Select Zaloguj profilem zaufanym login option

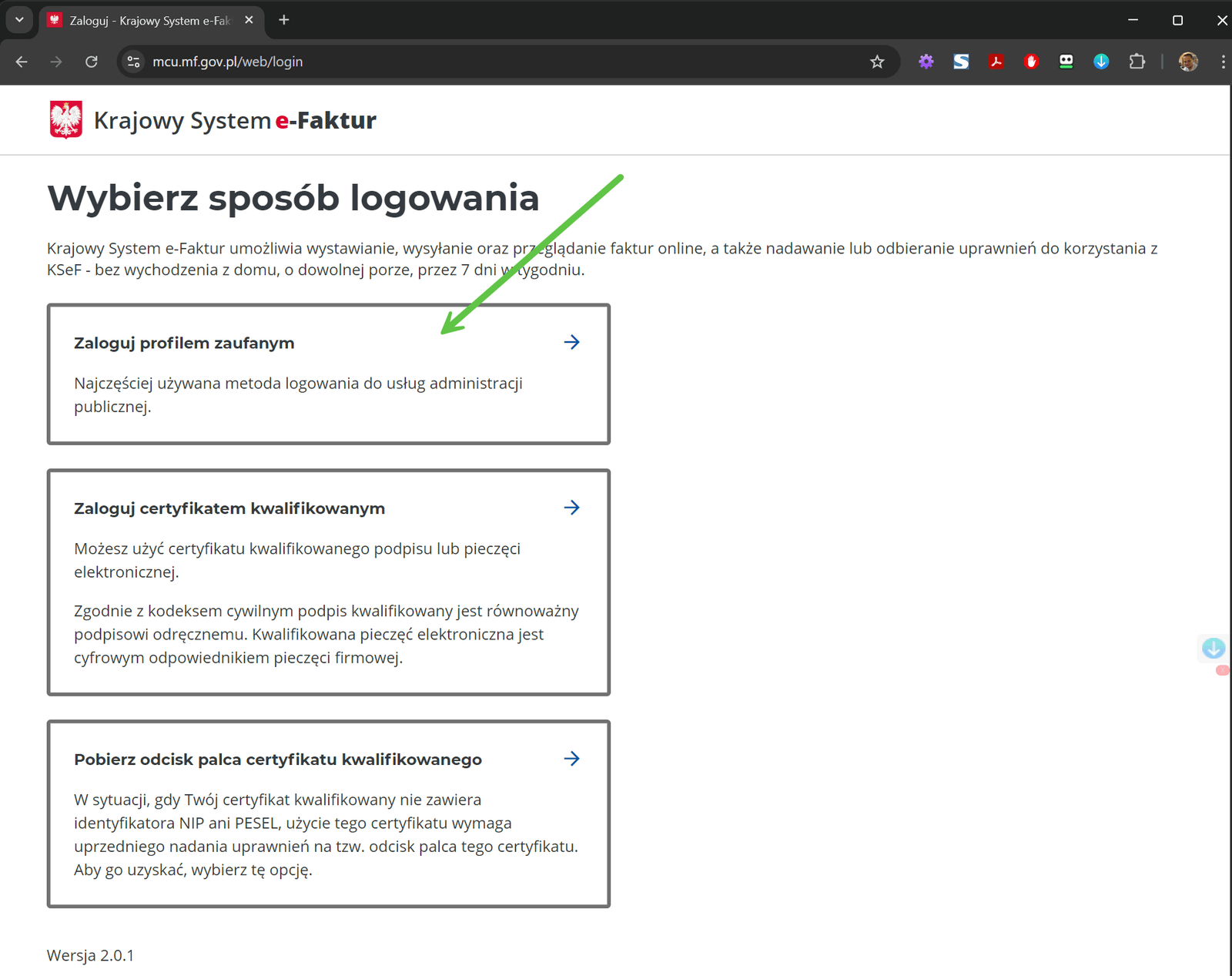[x=184, y=344]
